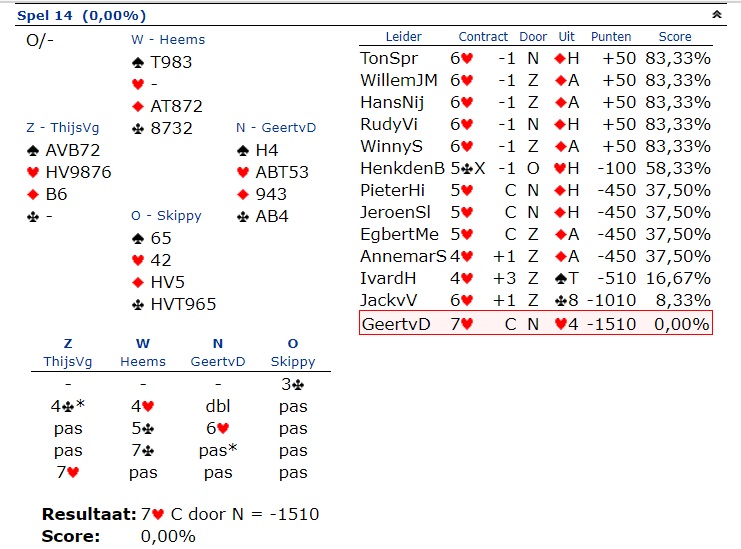Select the WinnyS result row
Screen dimensions: 741x549
(x=535, y=146)
